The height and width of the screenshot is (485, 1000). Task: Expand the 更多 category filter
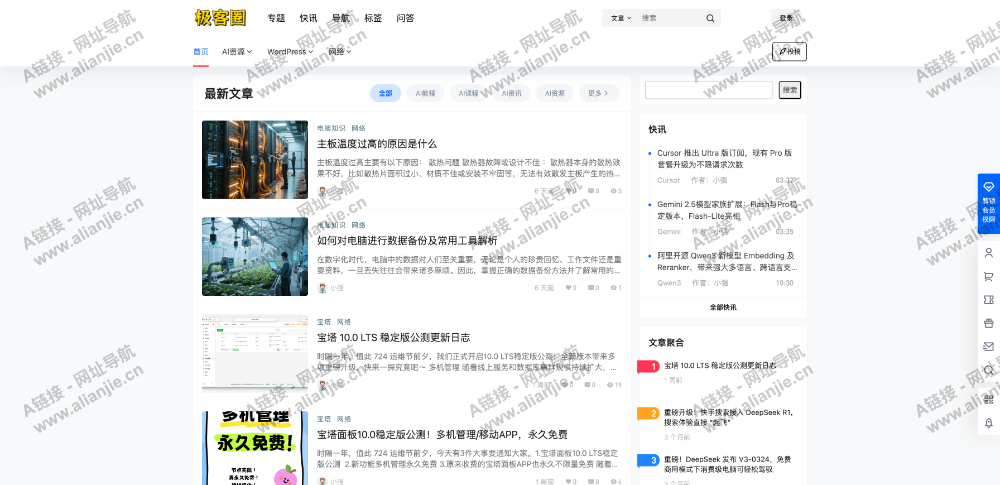tap(599, 93)
